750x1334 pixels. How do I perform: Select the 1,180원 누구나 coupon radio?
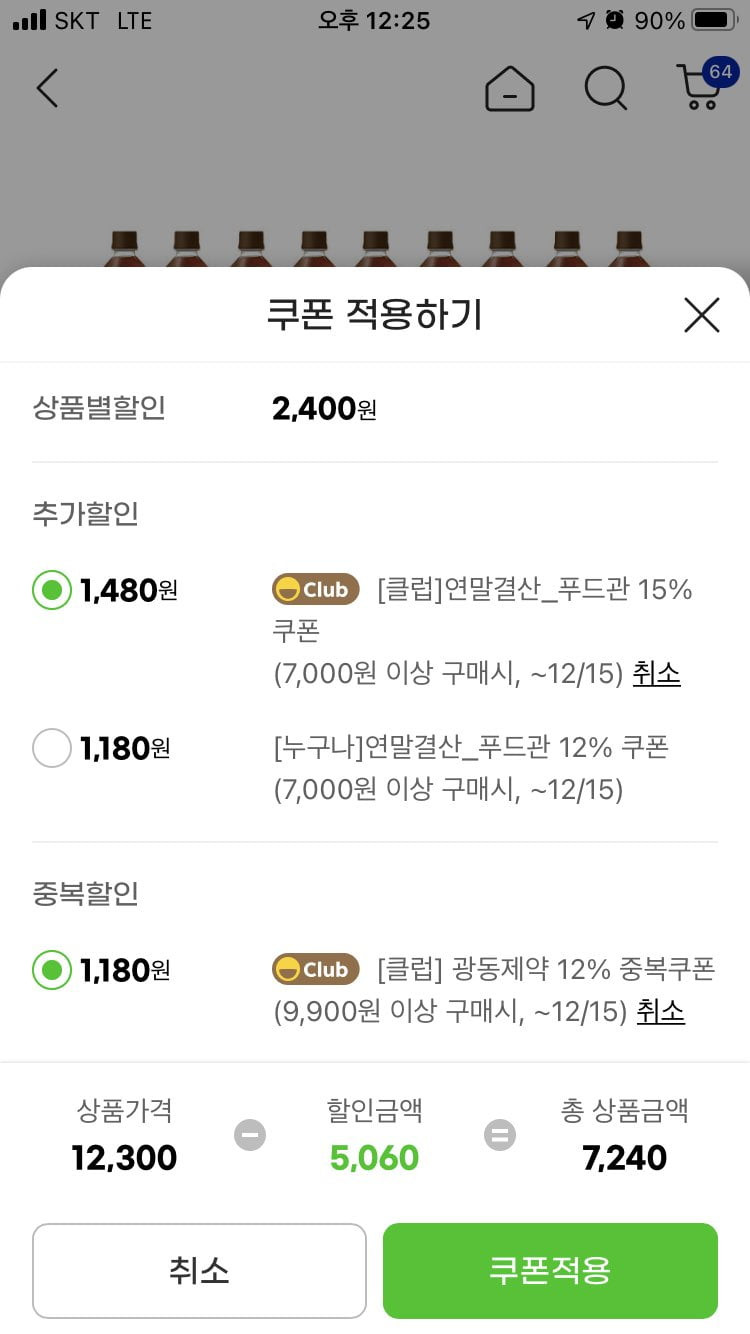point(52,748)
